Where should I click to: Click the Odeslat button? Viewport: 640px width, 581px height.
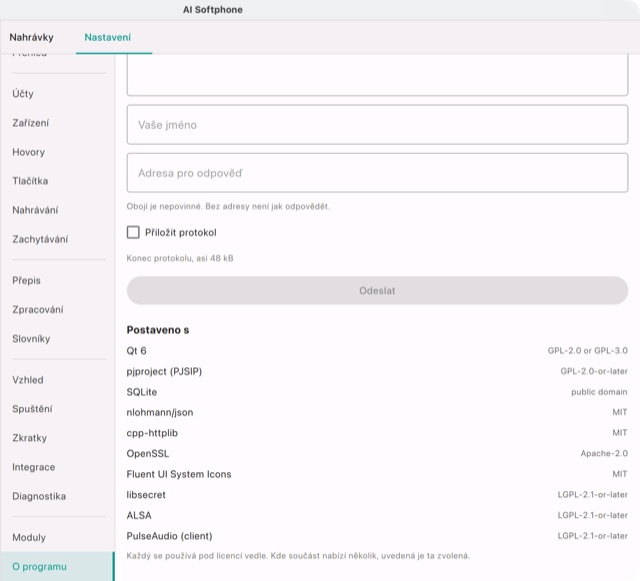377,290
